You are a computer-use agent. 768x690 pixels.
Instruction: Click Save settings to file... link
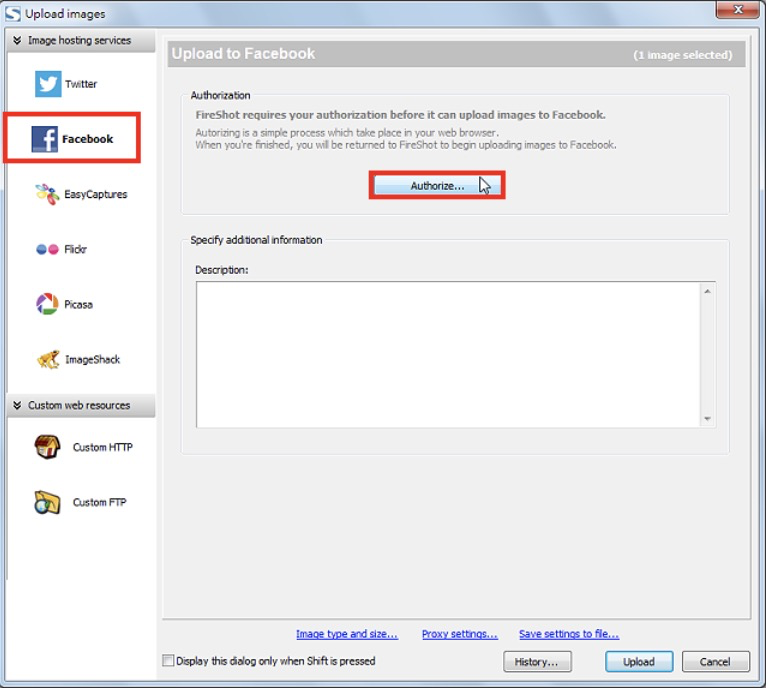tap(569, 634)
